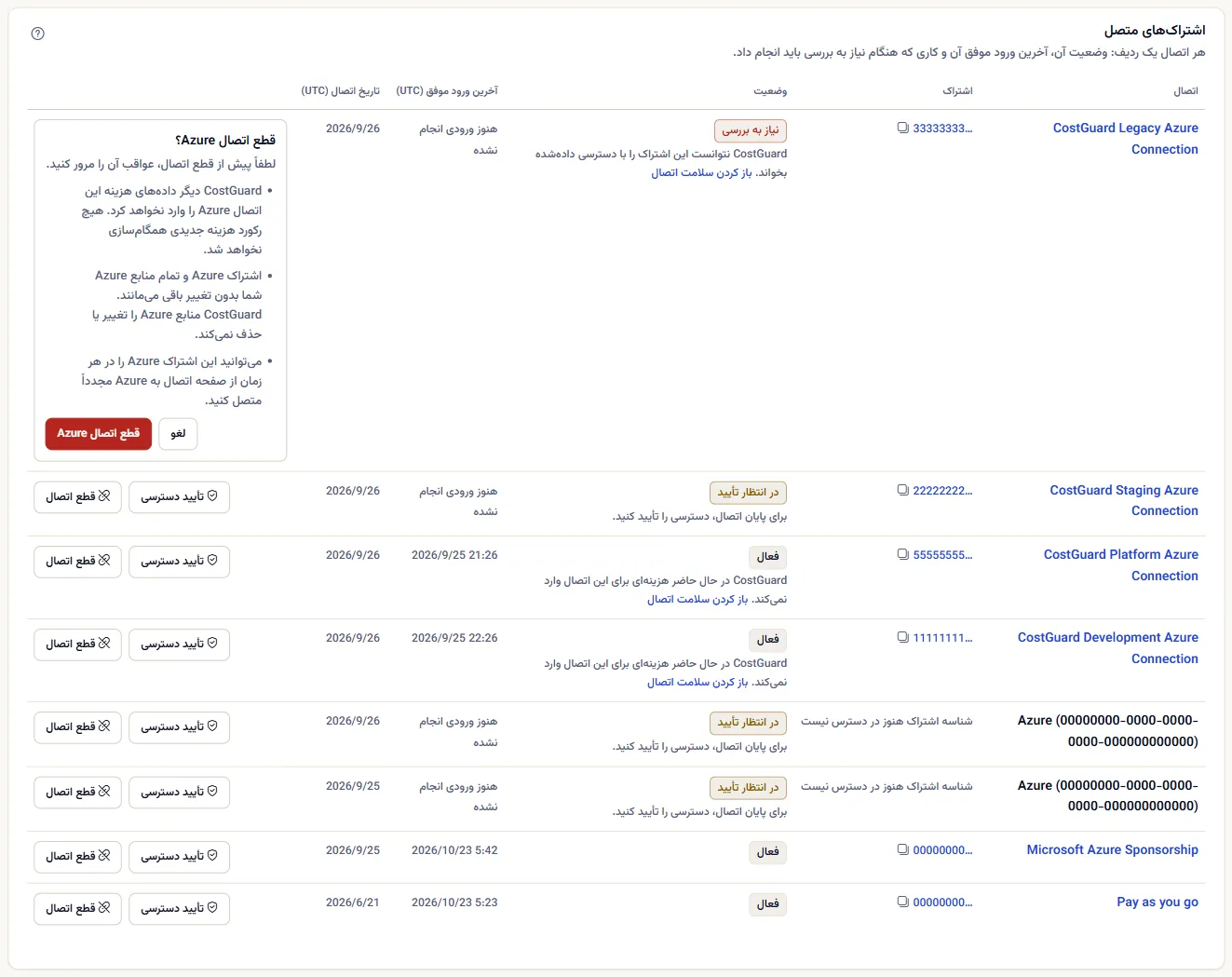Disconnect Microsoft Azure Sponsorship via "قطع اتصال"
The width and height of the screenshot is (1232, 977).
tap(78, 856)
